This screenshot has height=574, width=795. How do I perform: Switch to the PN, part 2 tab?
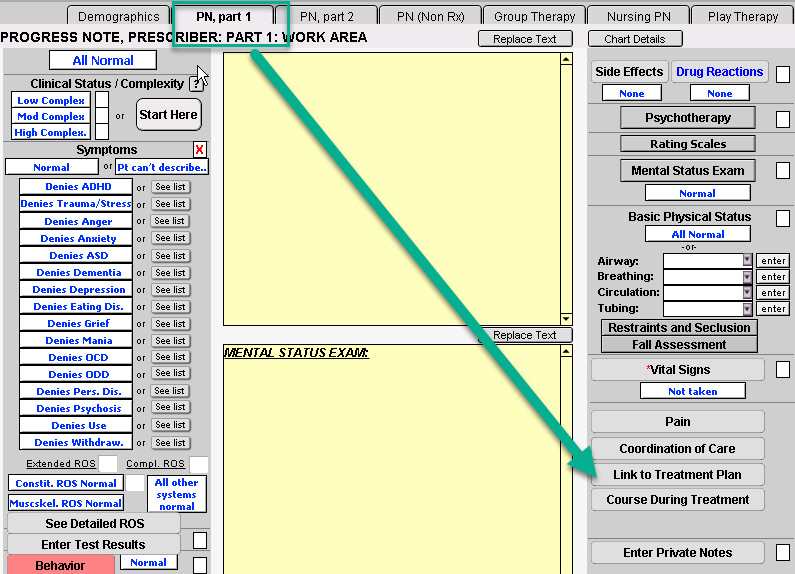[x=326, y=16]
